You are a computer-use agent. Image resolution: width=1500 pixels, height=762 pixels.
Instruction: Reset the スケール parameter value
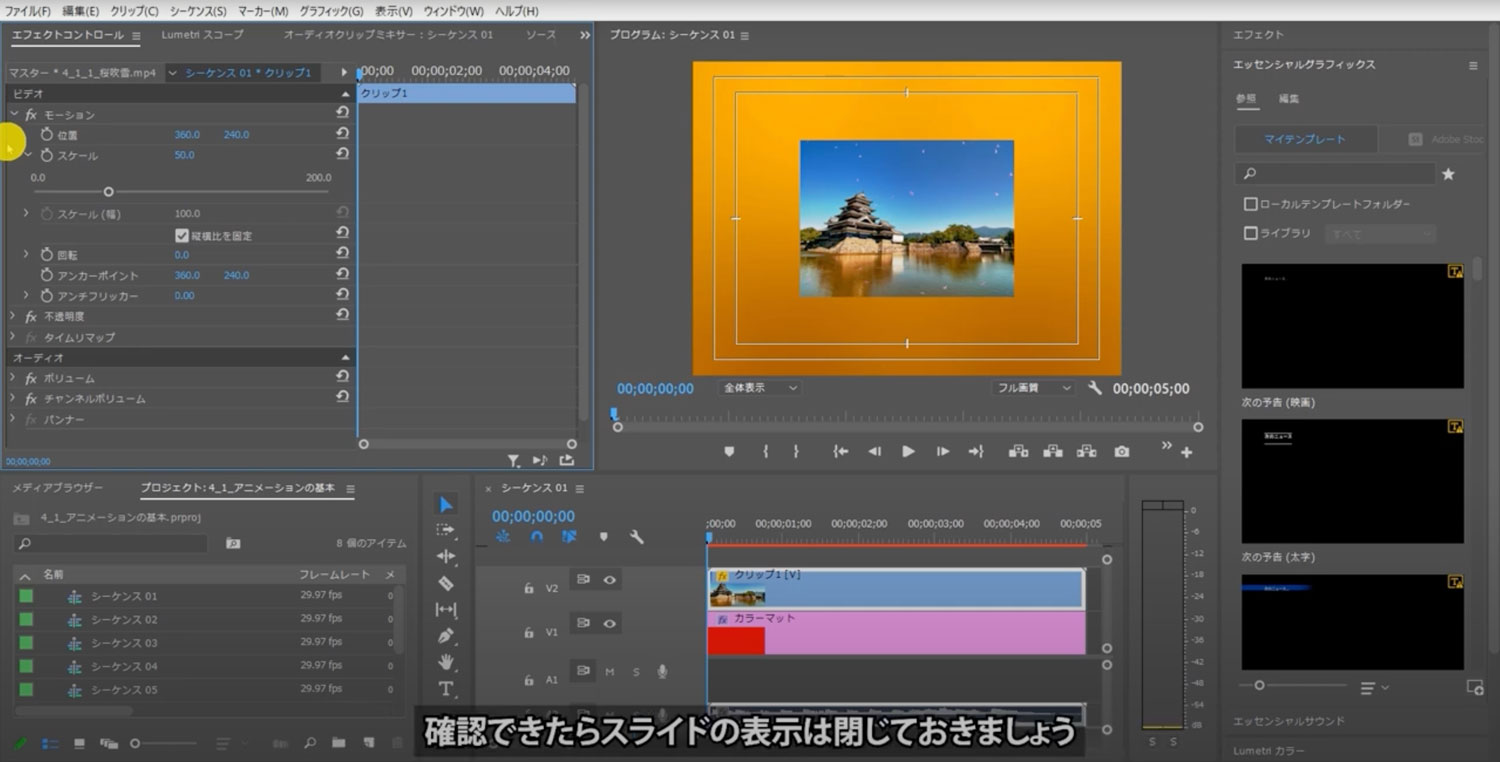342,155
